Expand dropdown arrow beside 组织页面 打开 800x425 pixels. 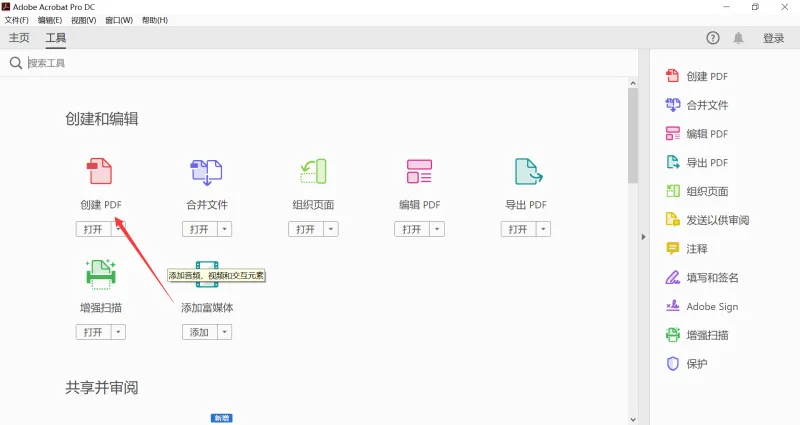[331, 229]
